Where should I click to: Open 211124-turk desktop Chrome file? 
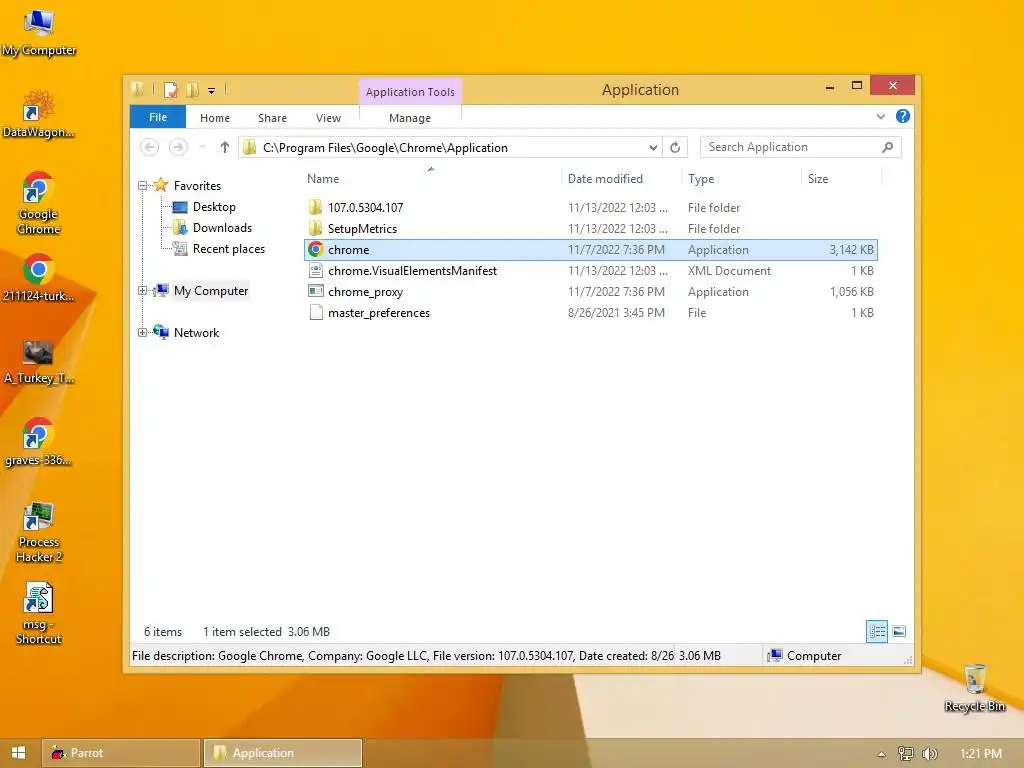[39, 278]
